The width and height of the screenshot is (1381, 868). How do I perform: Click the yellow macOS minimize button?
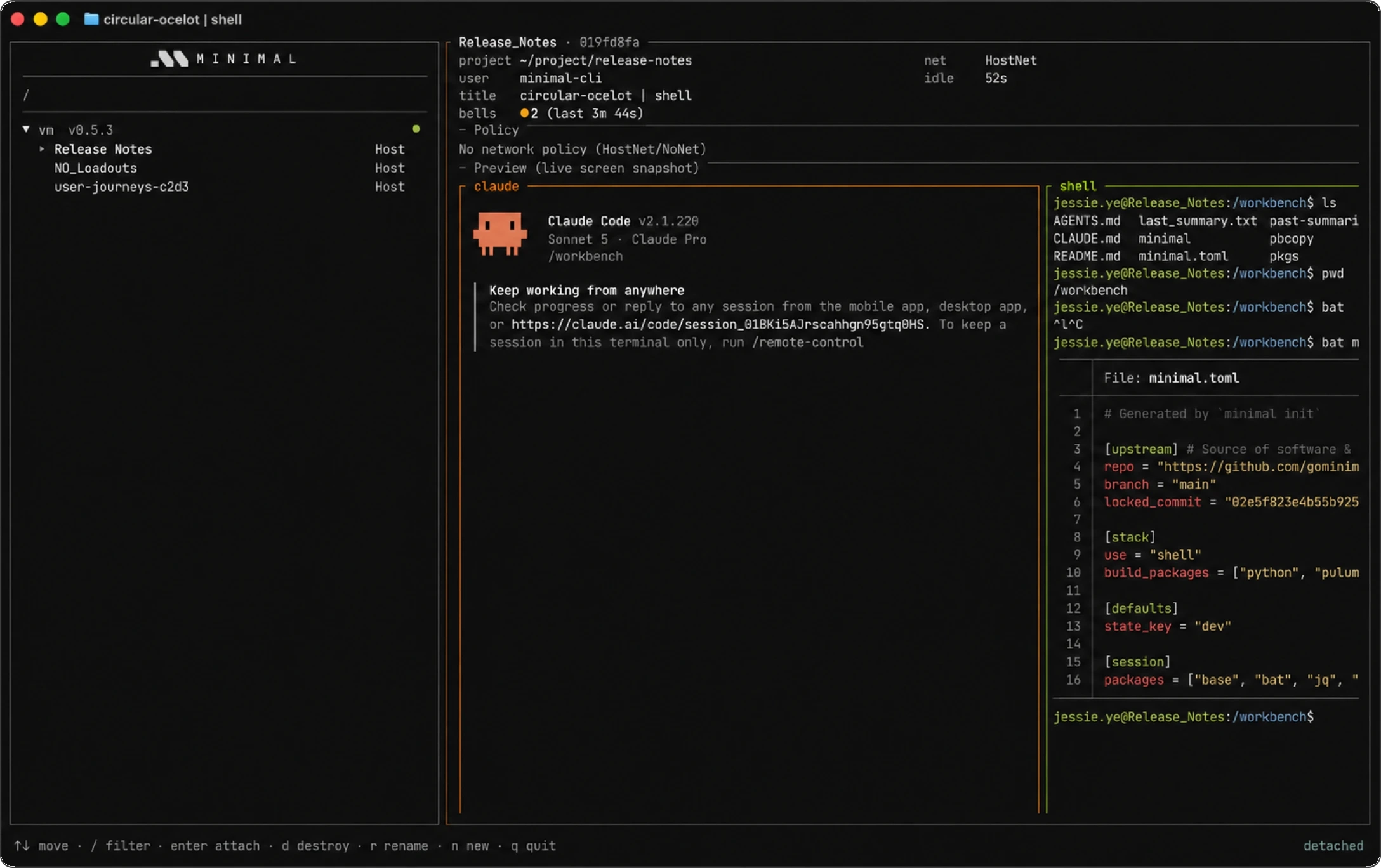(40, 19)
